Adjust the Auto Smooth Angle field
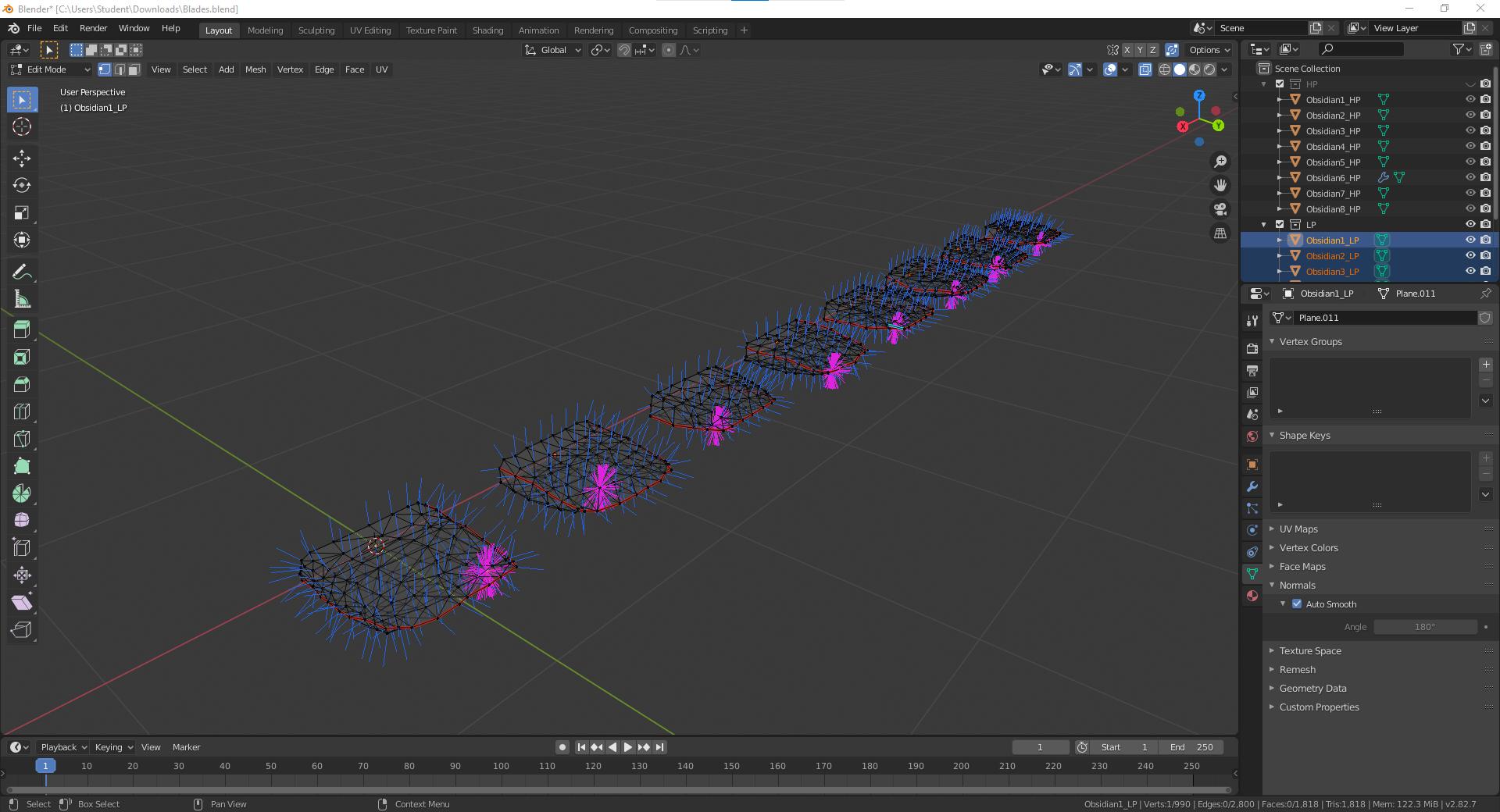This screenshot has width=1500, height=812. 1425,627
